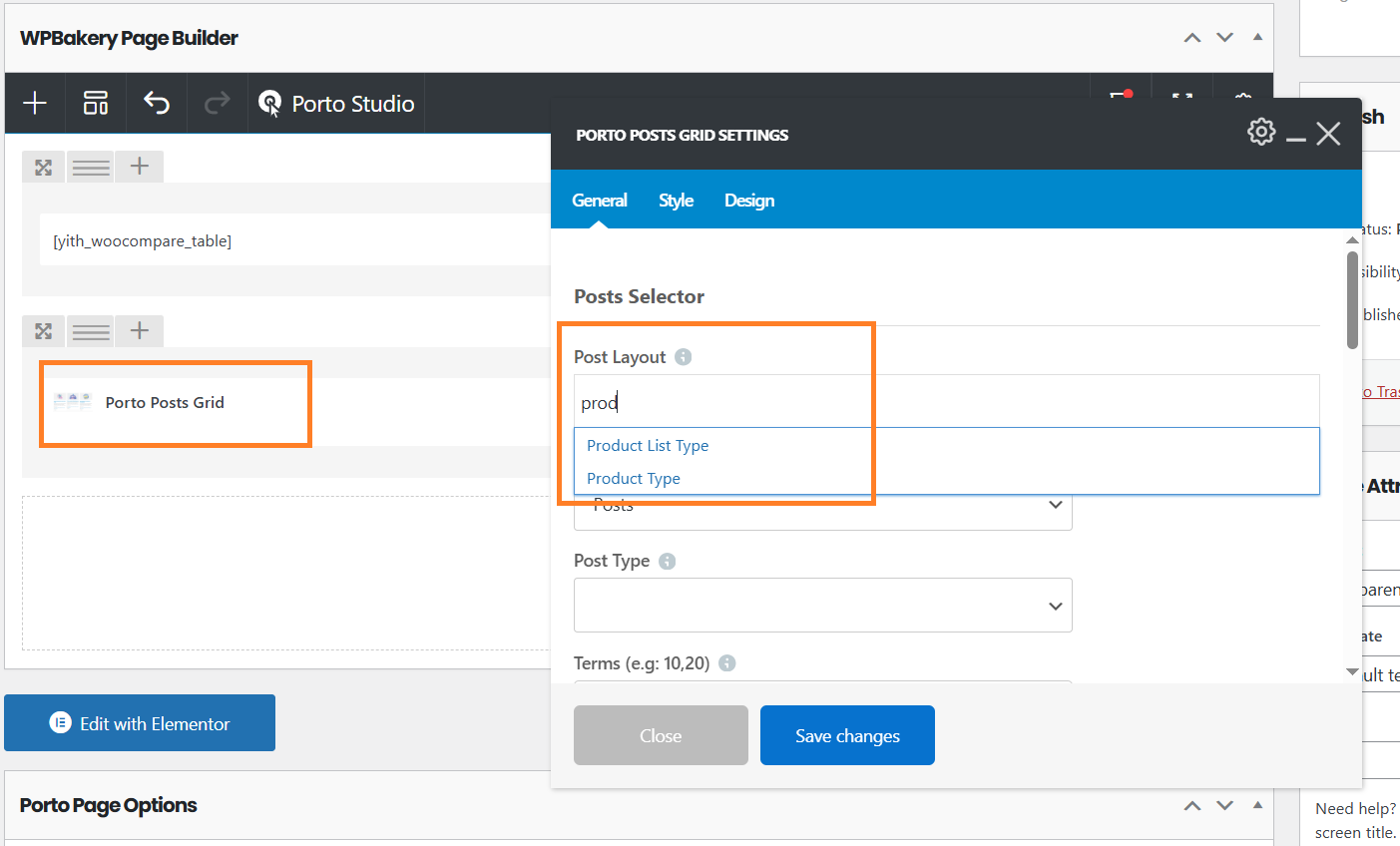This screenshot has height=846, width=1400.
Task: Click the dialog scrollbar down arrow
Action: click(1353, 672)
